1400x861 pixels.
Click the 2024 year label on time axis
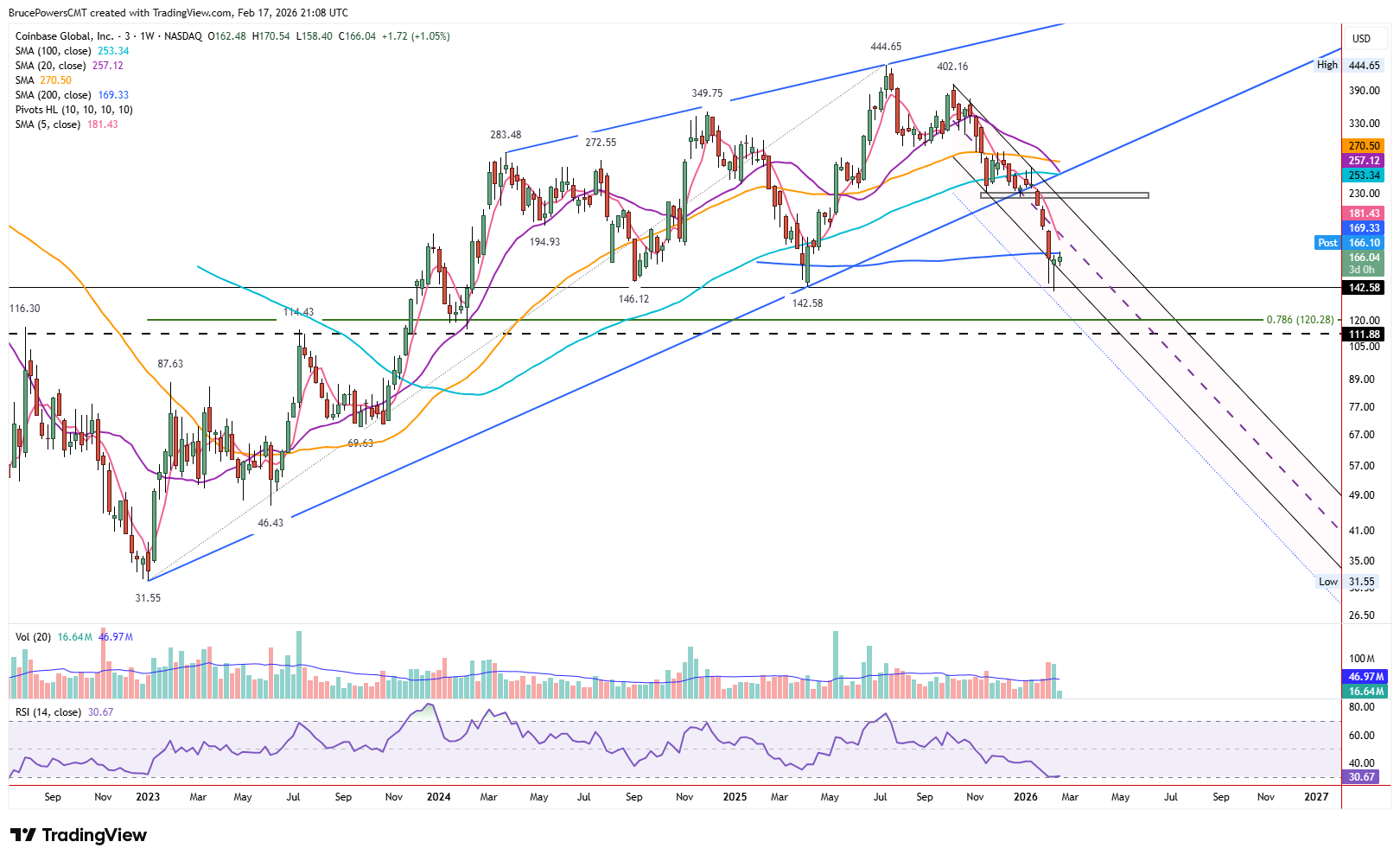438,797
